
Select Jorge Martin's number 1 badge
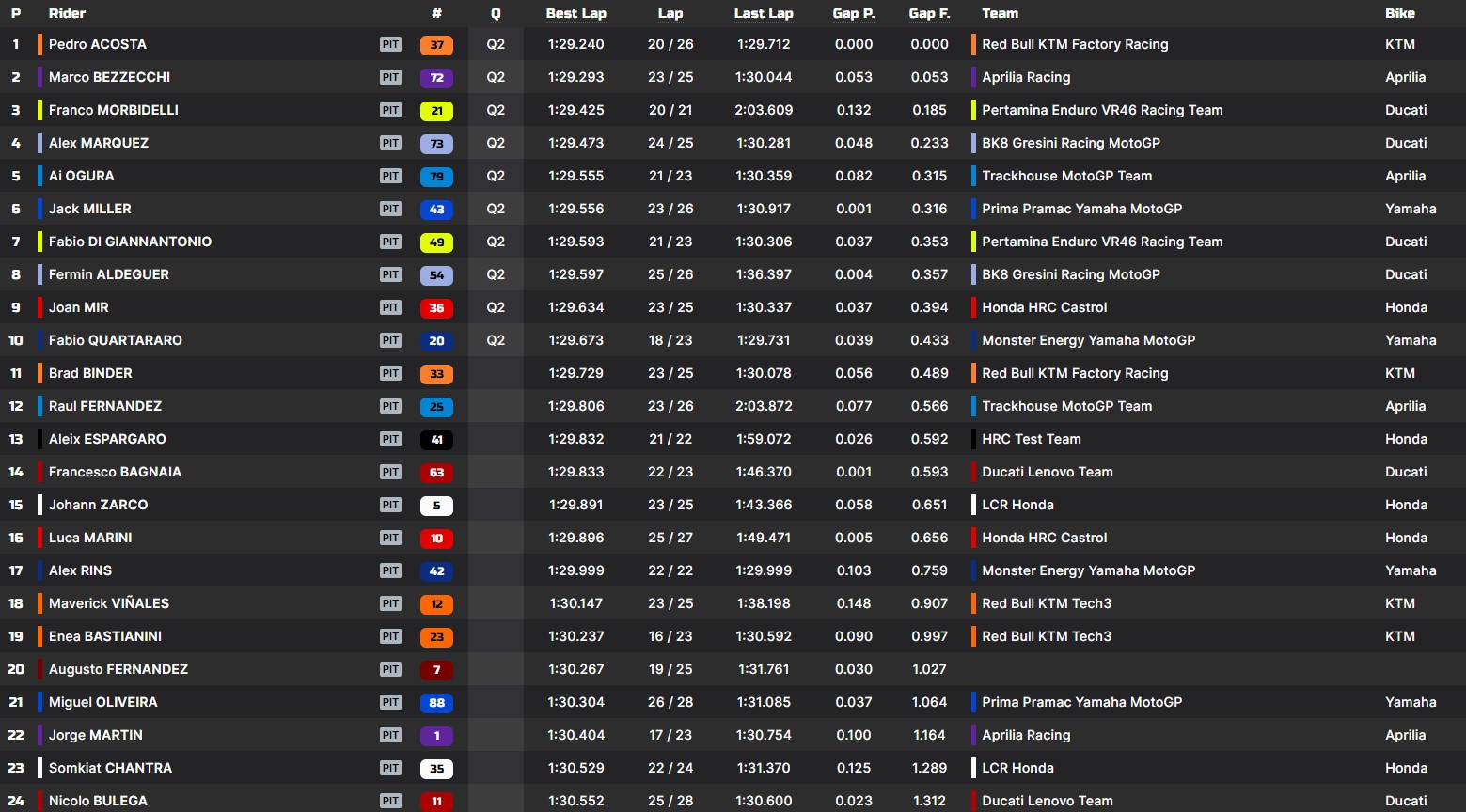point(435,735)
